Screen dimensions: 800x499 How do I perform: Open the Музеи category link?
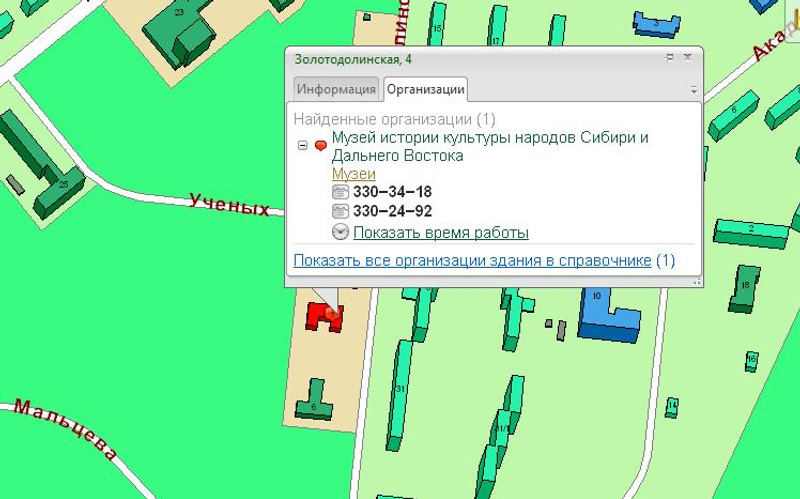click(354, 173)
